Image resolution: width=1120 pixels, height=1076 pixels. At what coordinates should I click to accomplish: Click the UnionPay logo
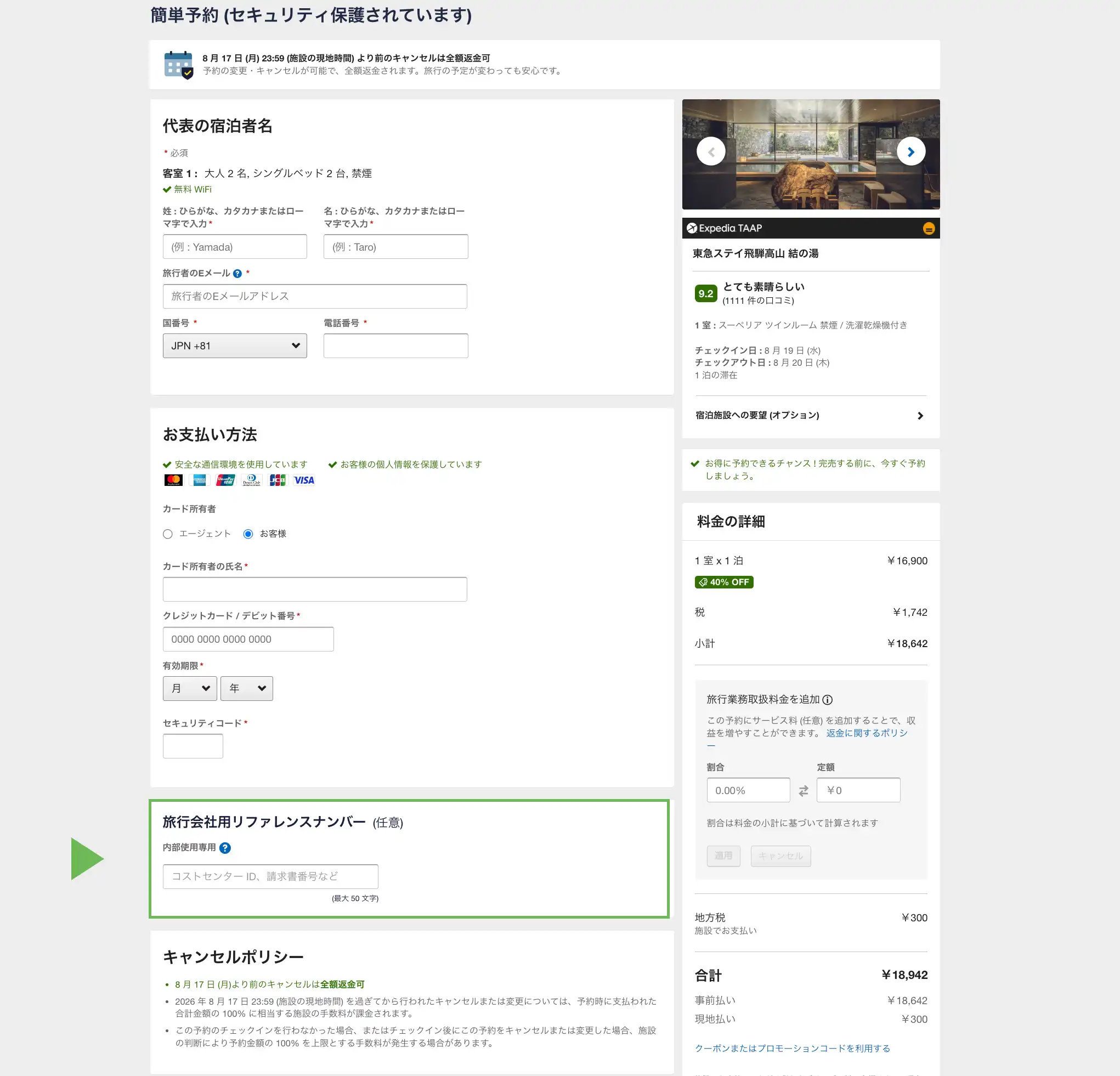click(225, 480)
